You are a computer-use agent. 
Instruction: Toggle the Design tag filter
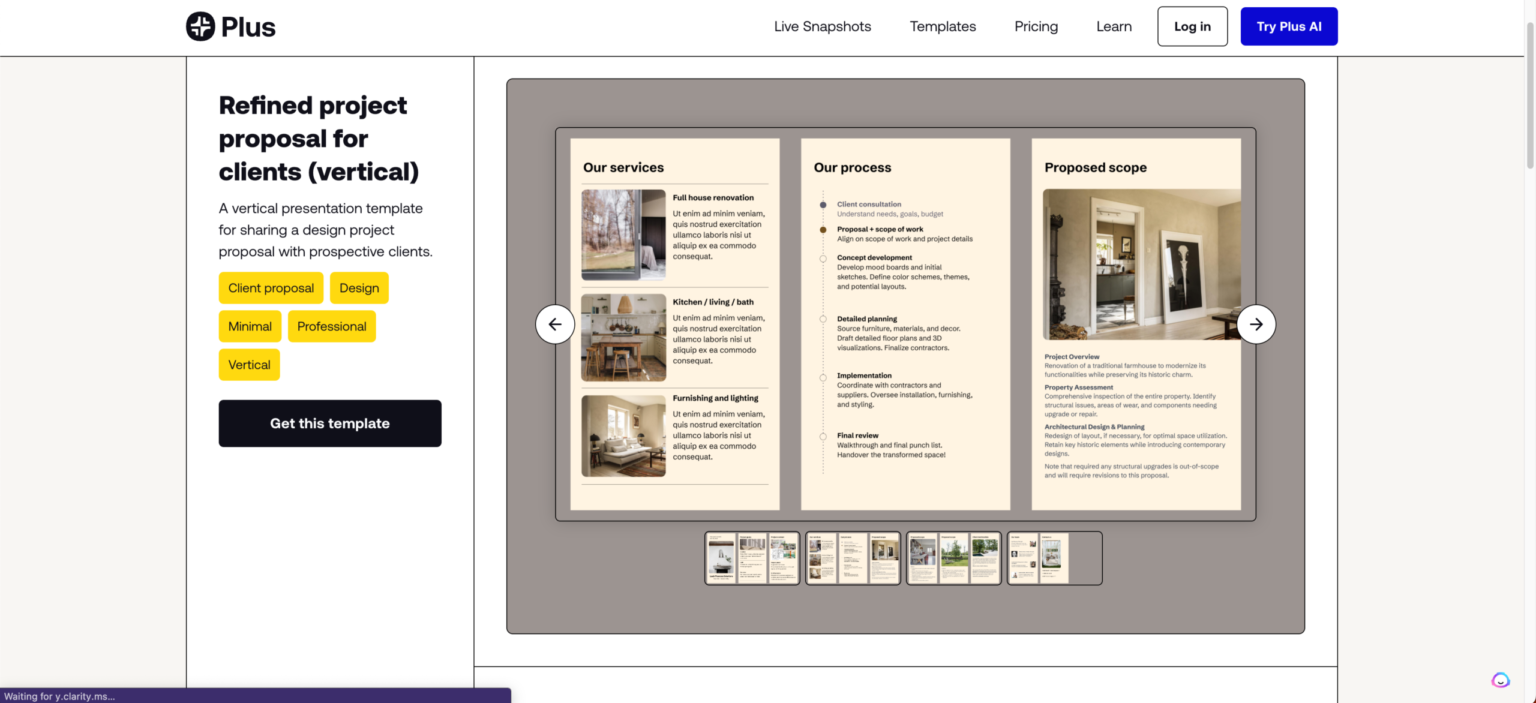[x=359, y=287]
